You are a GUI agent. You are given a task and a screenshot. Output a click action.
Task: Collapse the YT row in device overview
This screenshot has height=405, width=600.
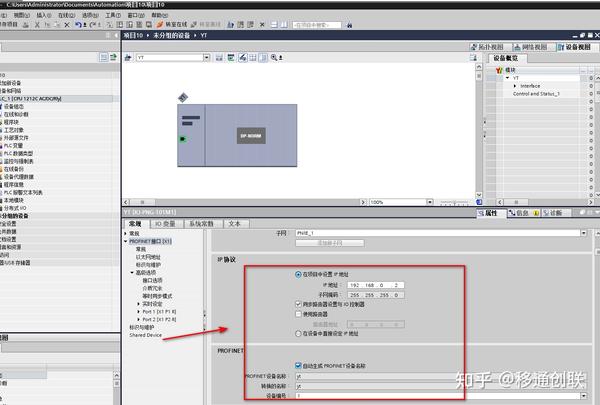[508, 78]
